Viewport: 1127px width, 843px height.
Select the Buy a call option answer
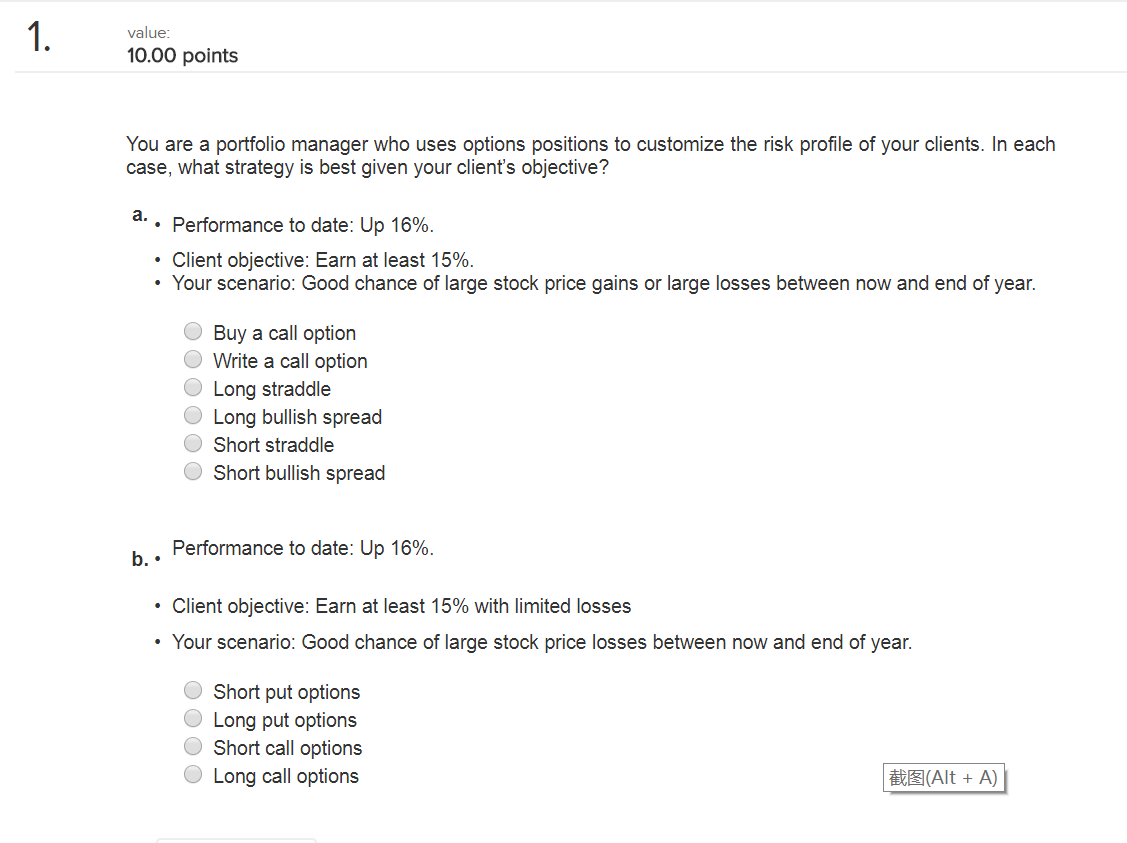point(193,331)
